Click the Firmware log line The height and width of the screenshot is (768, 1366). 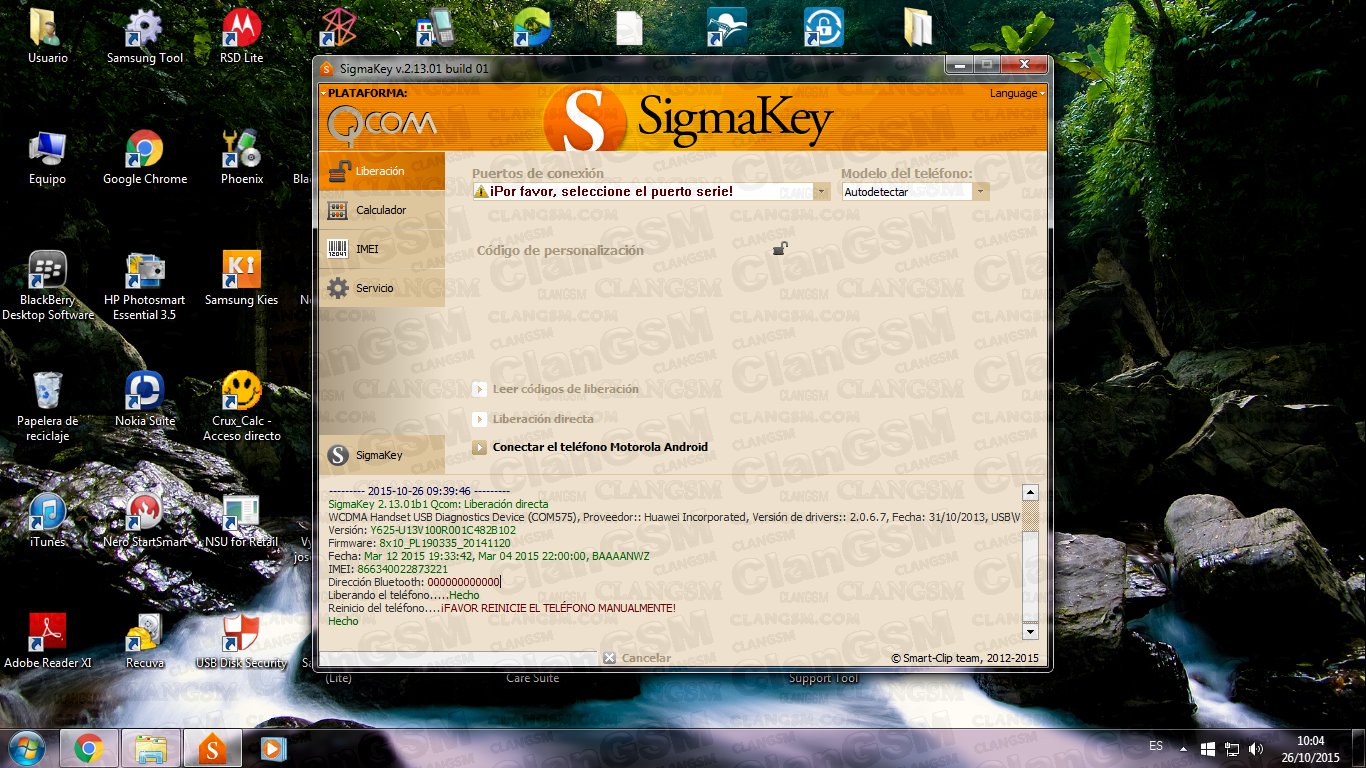[x=419, y=543]
